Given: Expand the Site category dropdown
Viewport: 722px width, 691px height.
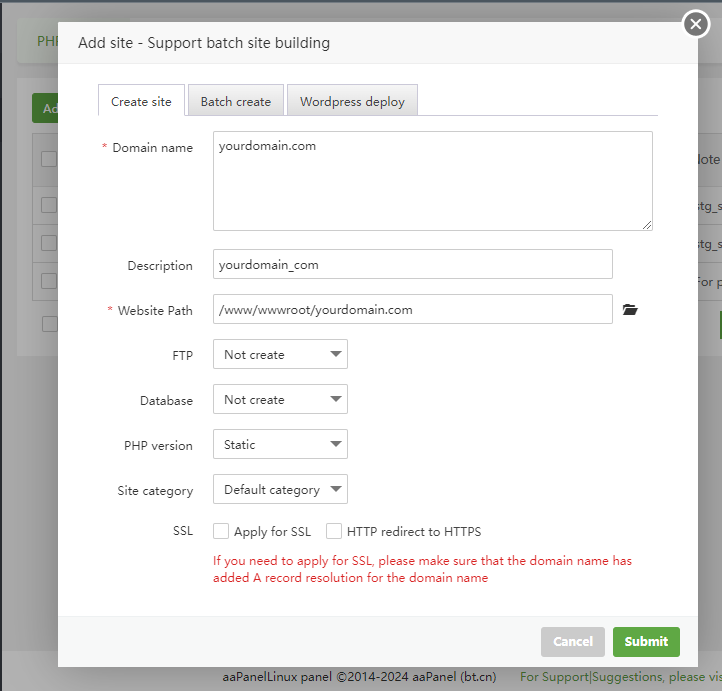Looking at the screenshot, I should [280, 490].
